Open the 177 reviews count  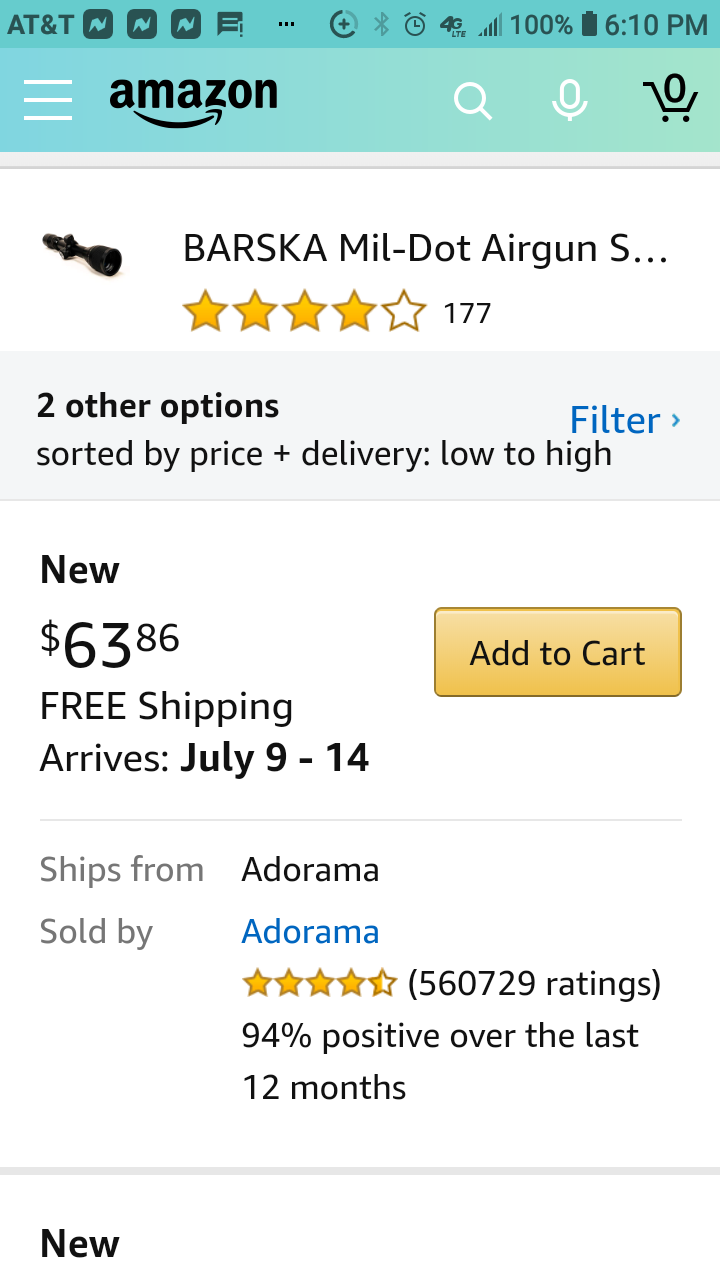pyautogui.click(x=467, y=313)
